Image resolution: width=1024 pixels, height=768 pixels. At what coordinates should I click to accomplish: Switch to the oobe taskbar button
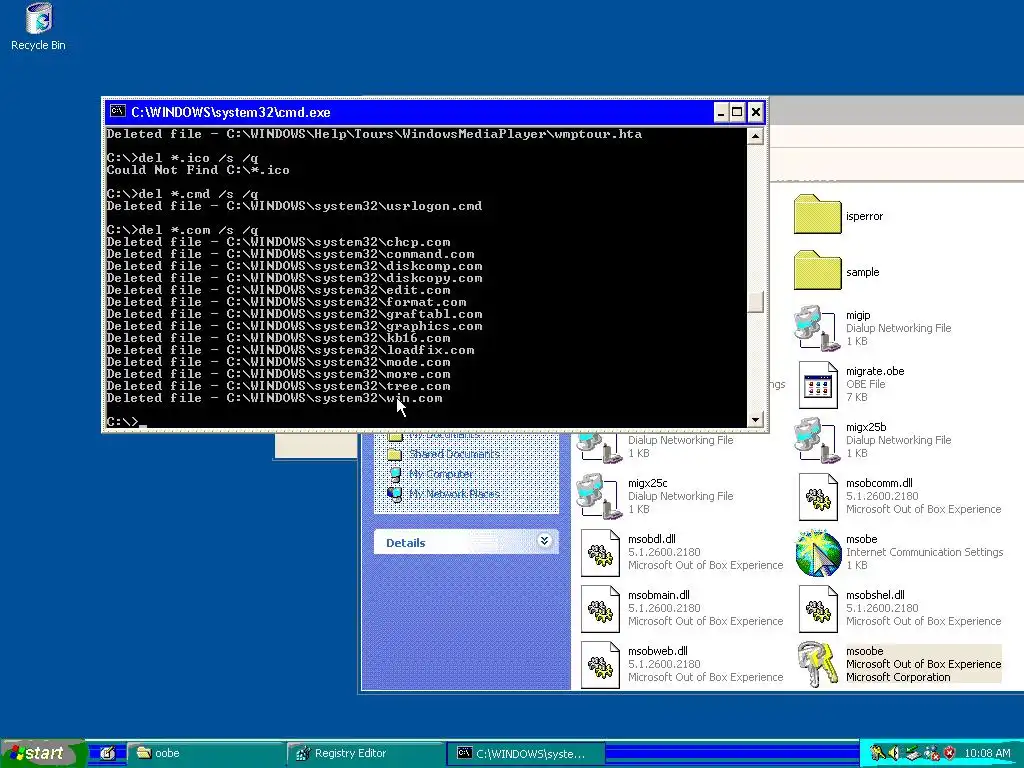point(206,753)
